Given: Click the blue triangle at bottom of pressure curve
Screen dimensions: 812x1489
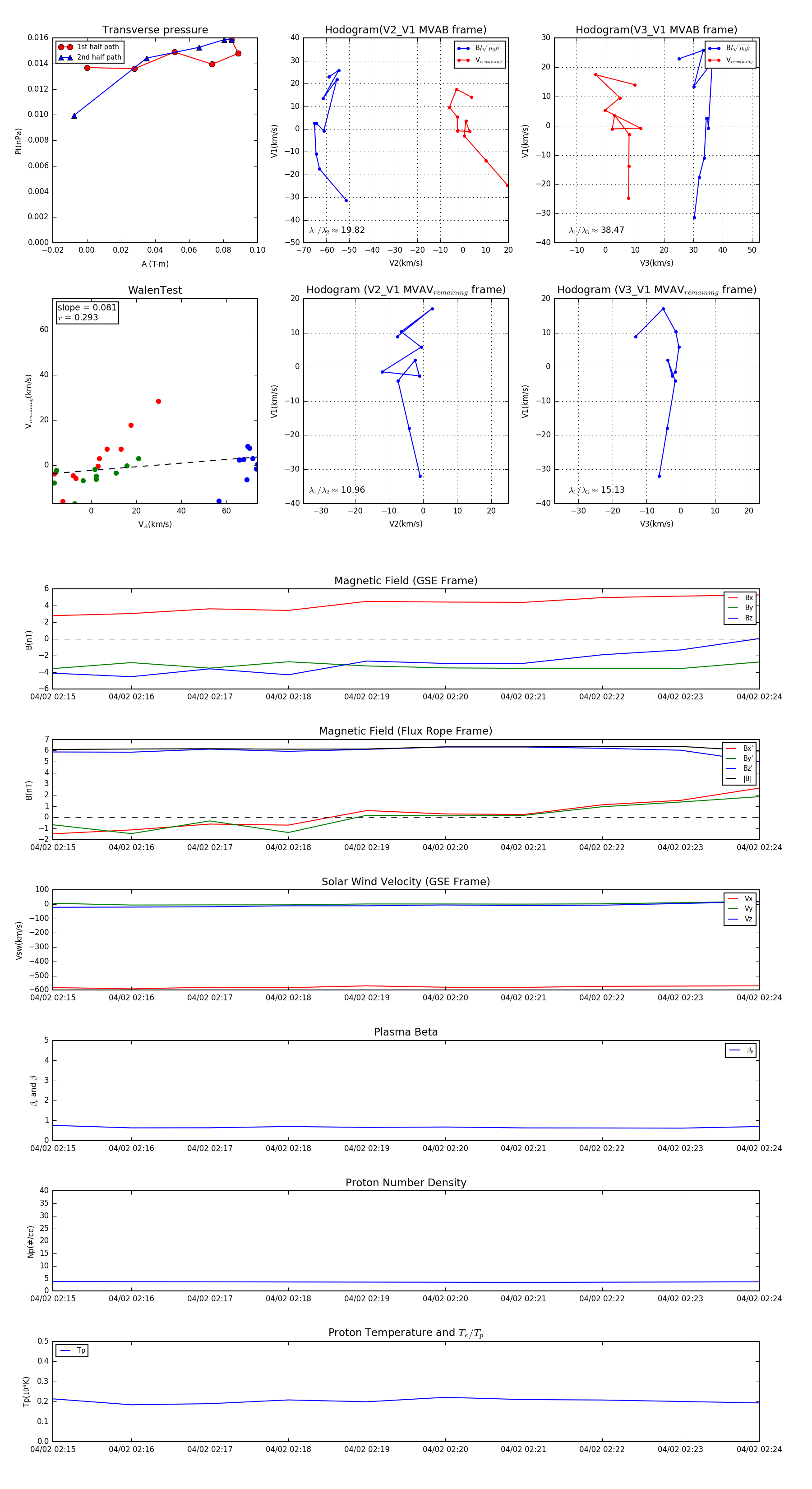Looking at the screenshot, I should 74,116.
